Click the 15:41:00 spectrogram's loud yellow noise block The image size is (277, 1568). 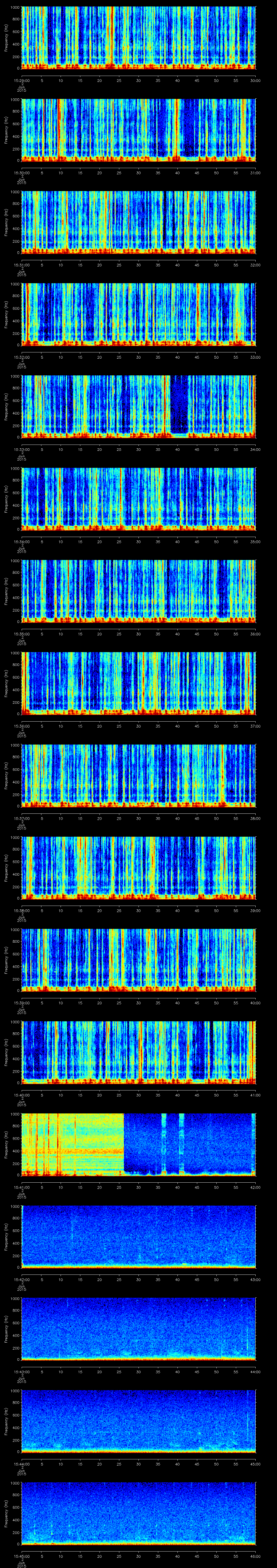pos(73,1143)
